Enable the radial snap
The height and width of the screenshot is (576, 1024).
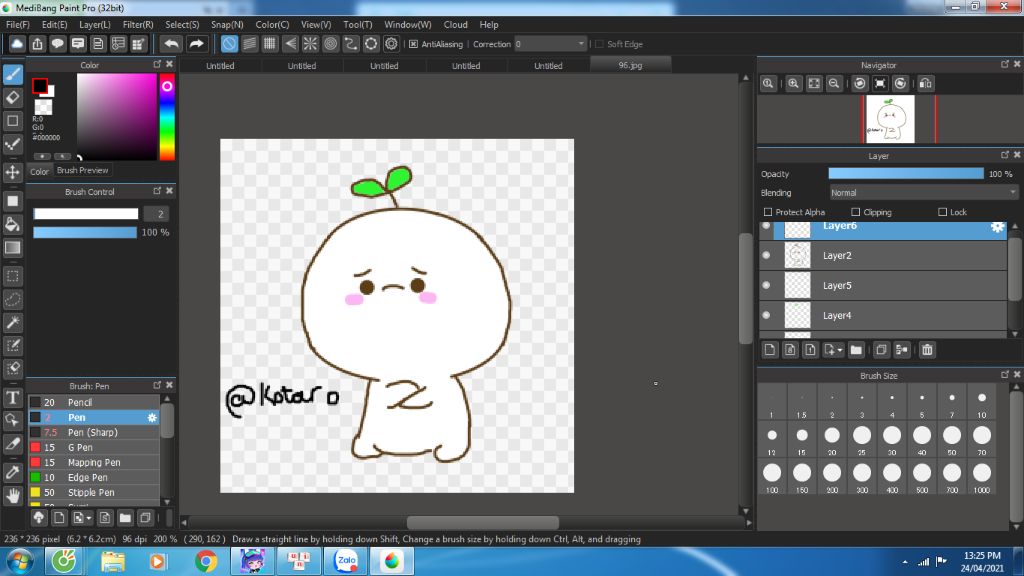(x=310, y=44)
